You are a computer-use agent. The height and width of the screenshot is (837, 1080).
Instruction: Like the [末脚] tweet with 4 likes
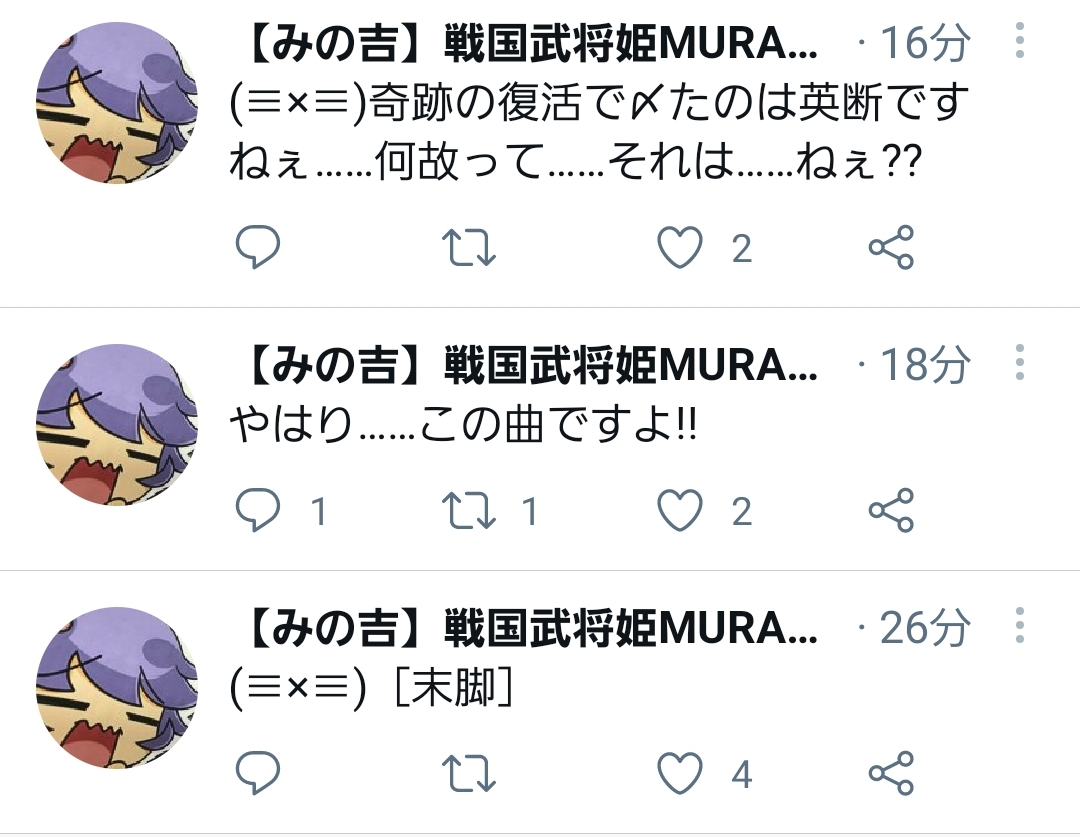tap(680, 773)
